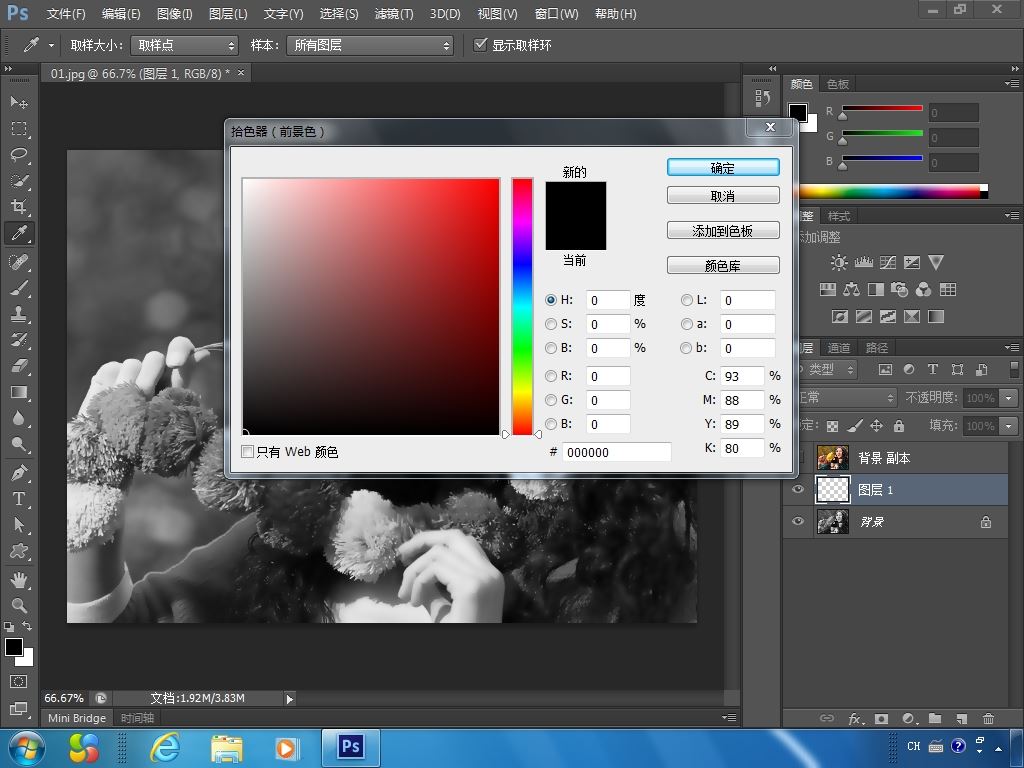Viewport: 1024px width, 768px height.
Task: Select the Clone Stamp tool
Action: pyautogui.click(x=19, y=314)
